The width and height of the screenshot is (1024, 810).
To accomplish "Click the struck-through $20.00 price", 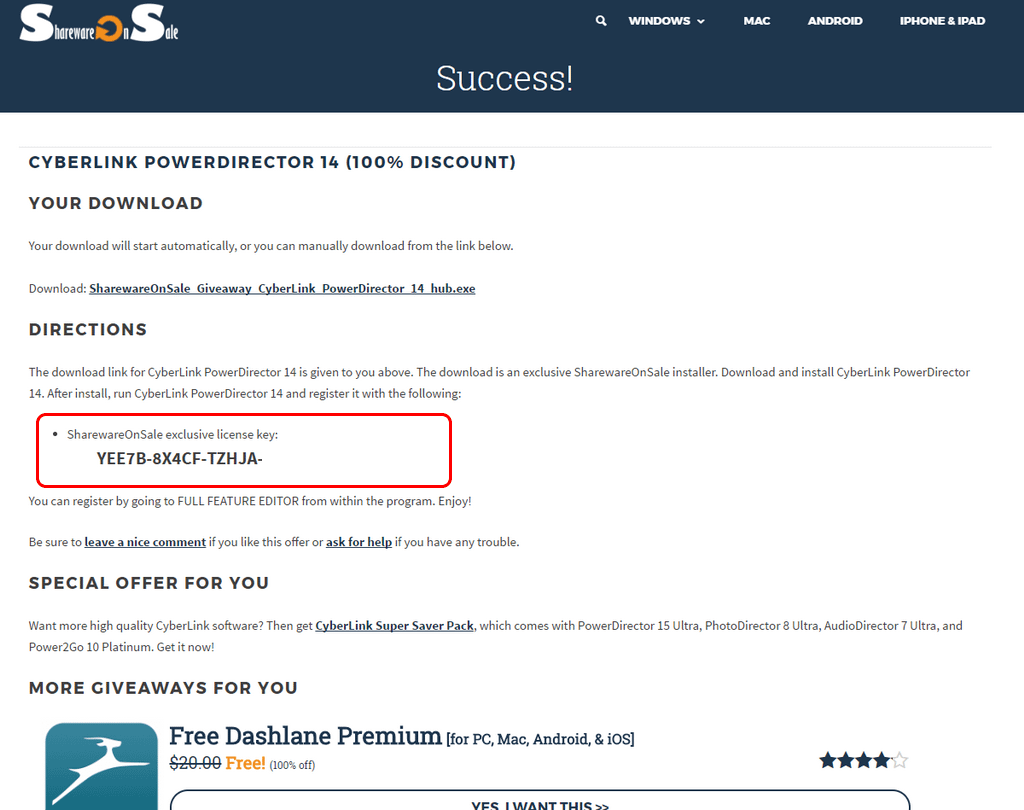I will tap(195, 763).
